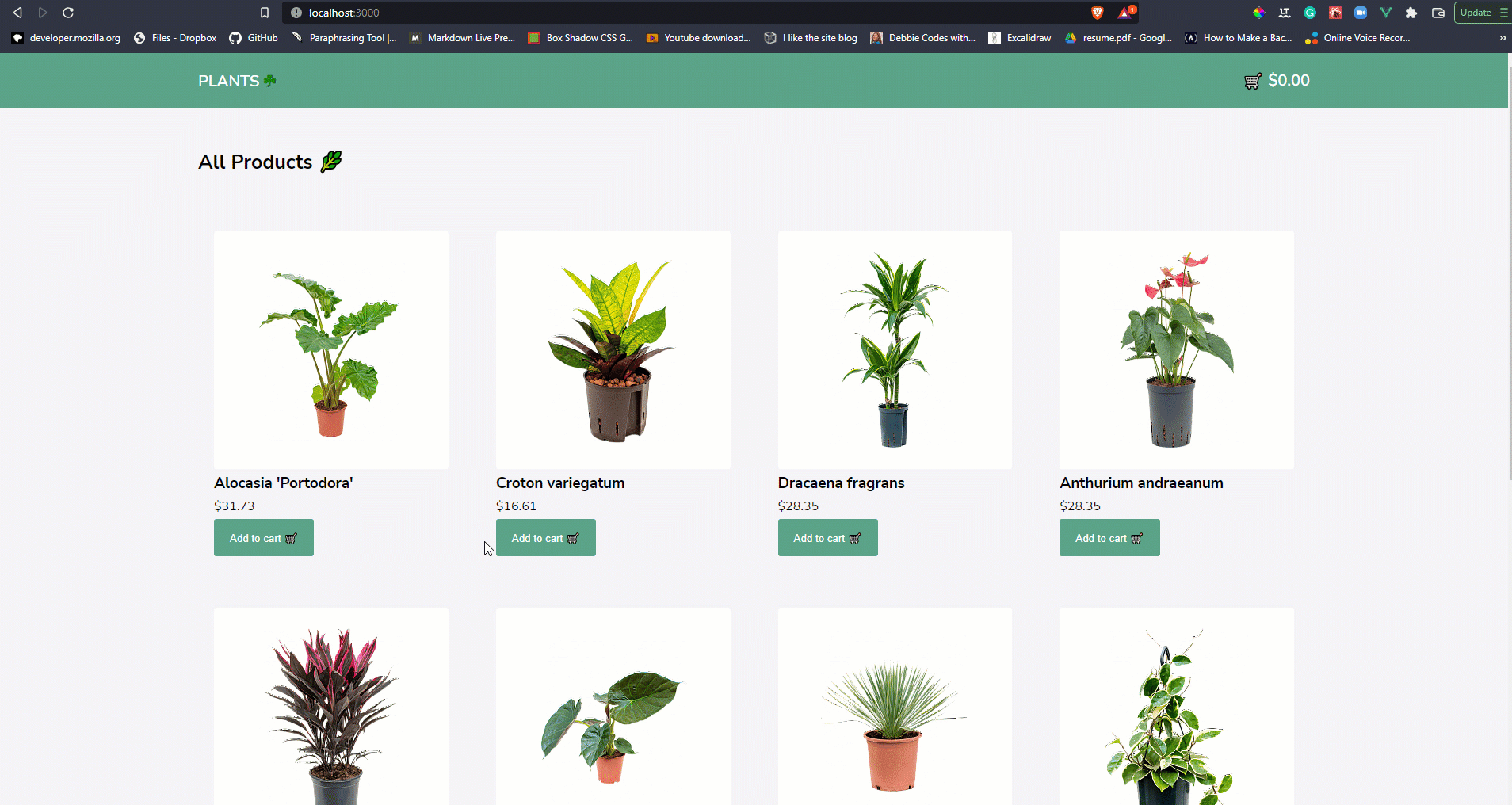Open the Markdown Live Preview bookmark
1512x805 pixels.
tap(462, 38)
